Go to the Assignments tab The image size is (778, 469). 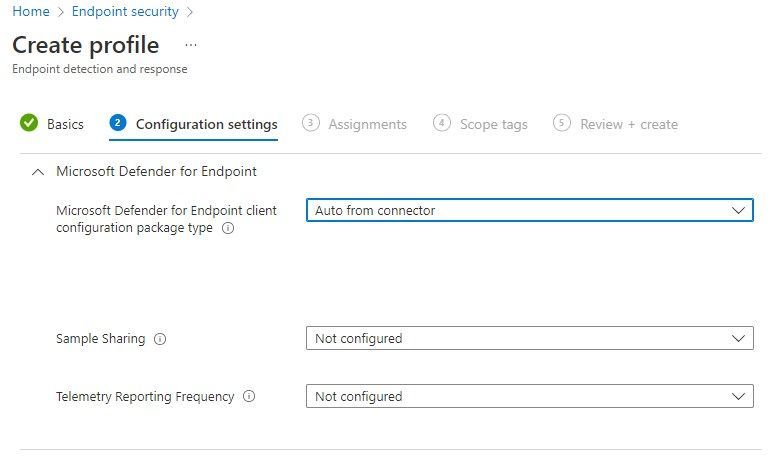[x=367, y=125]
